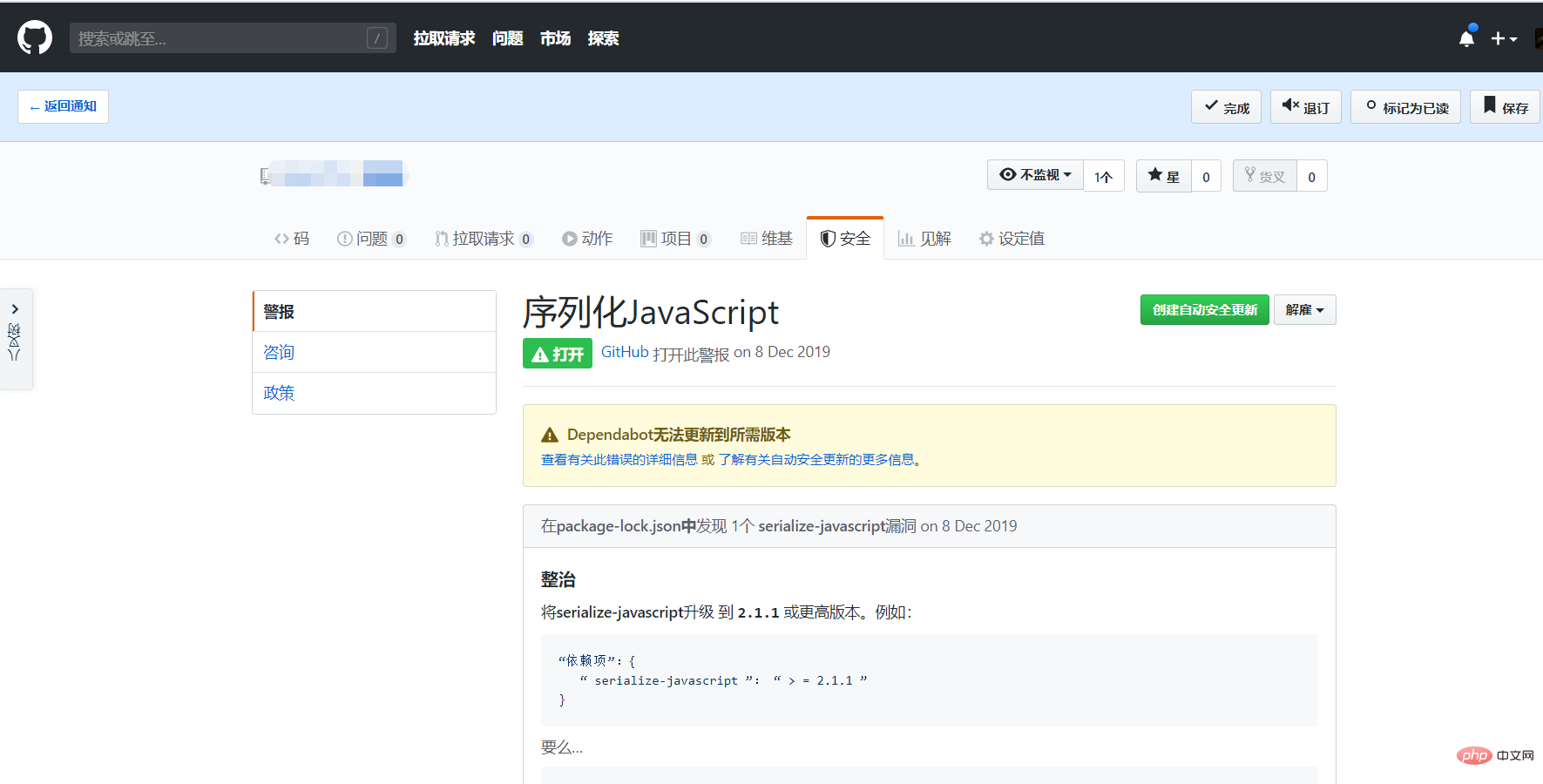1543x784 pixels.
Task: Click the GitHub author link under title
Action: click(625, 352)
